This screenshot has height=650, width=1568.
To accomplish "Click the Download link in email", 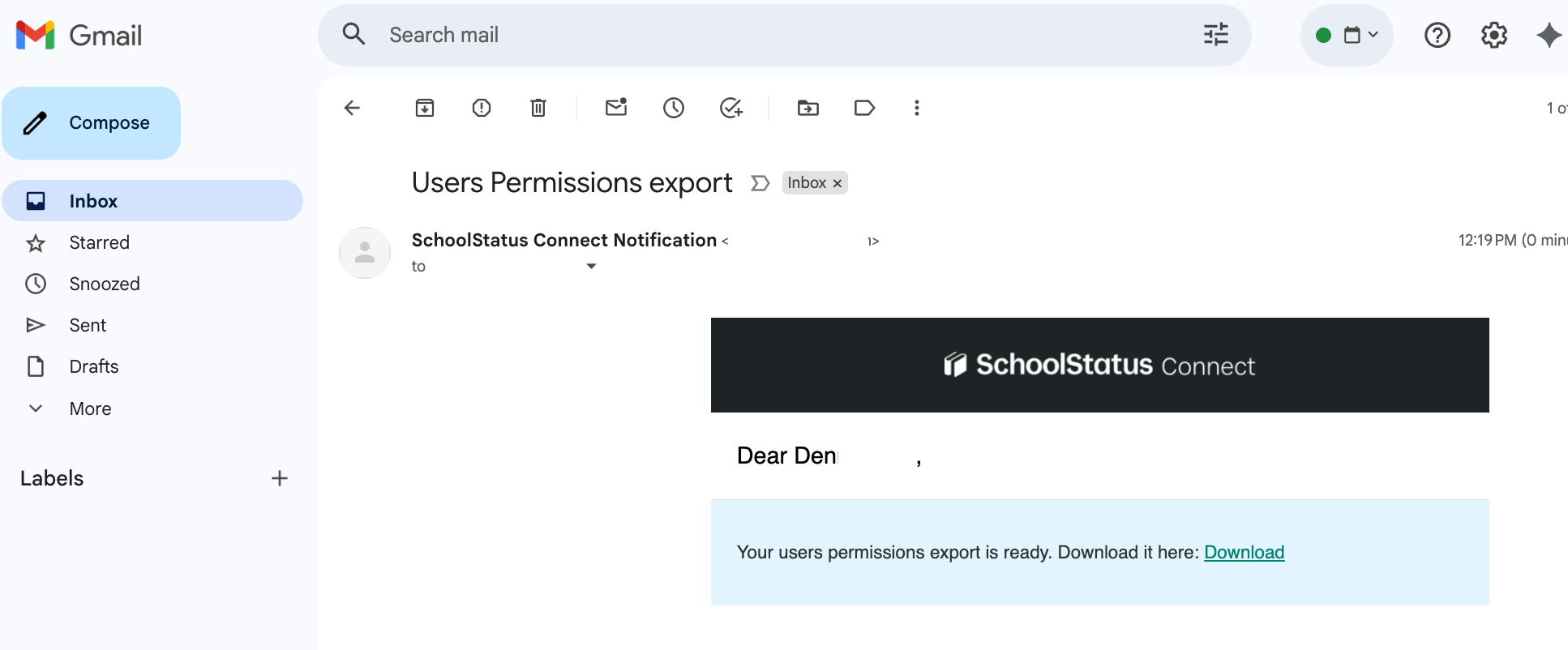I will tap(1244, 552).
